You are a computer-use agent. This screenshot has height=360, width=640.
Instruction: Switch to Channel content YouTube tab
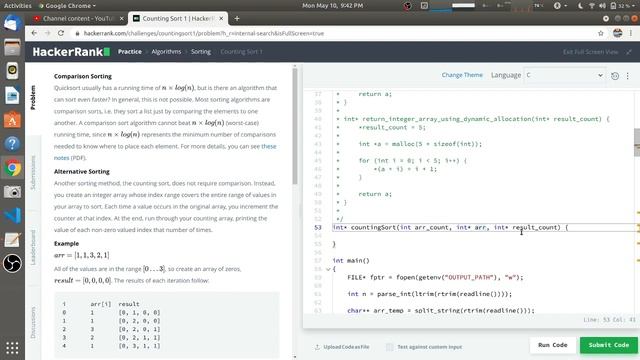(x=78, y=18)
